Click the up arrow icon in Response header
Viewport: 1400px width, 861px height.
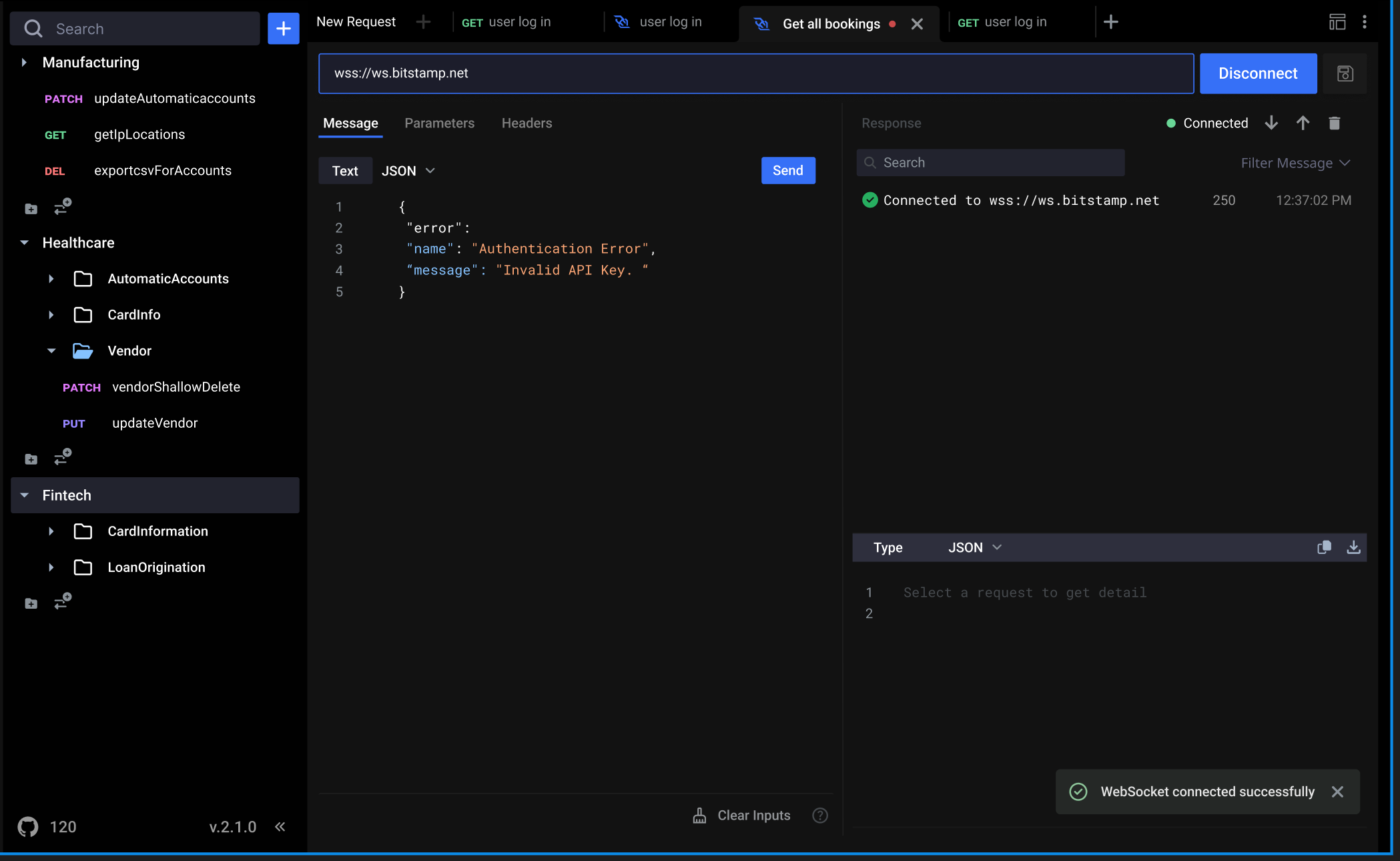(x=1303, y=123)
